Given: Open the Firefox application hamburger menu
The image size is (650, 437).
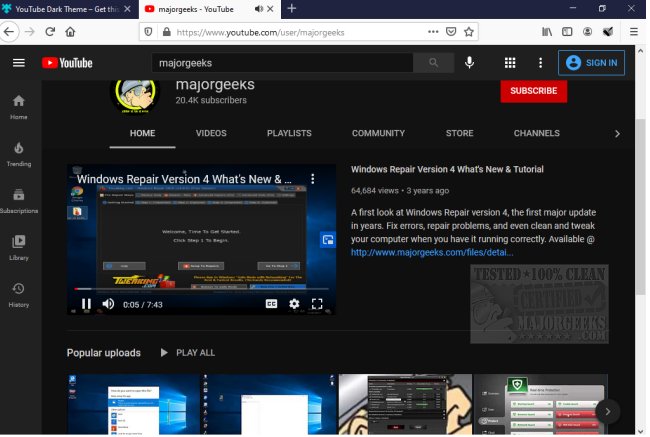Looking at the screenshot, I should point(634,32).
